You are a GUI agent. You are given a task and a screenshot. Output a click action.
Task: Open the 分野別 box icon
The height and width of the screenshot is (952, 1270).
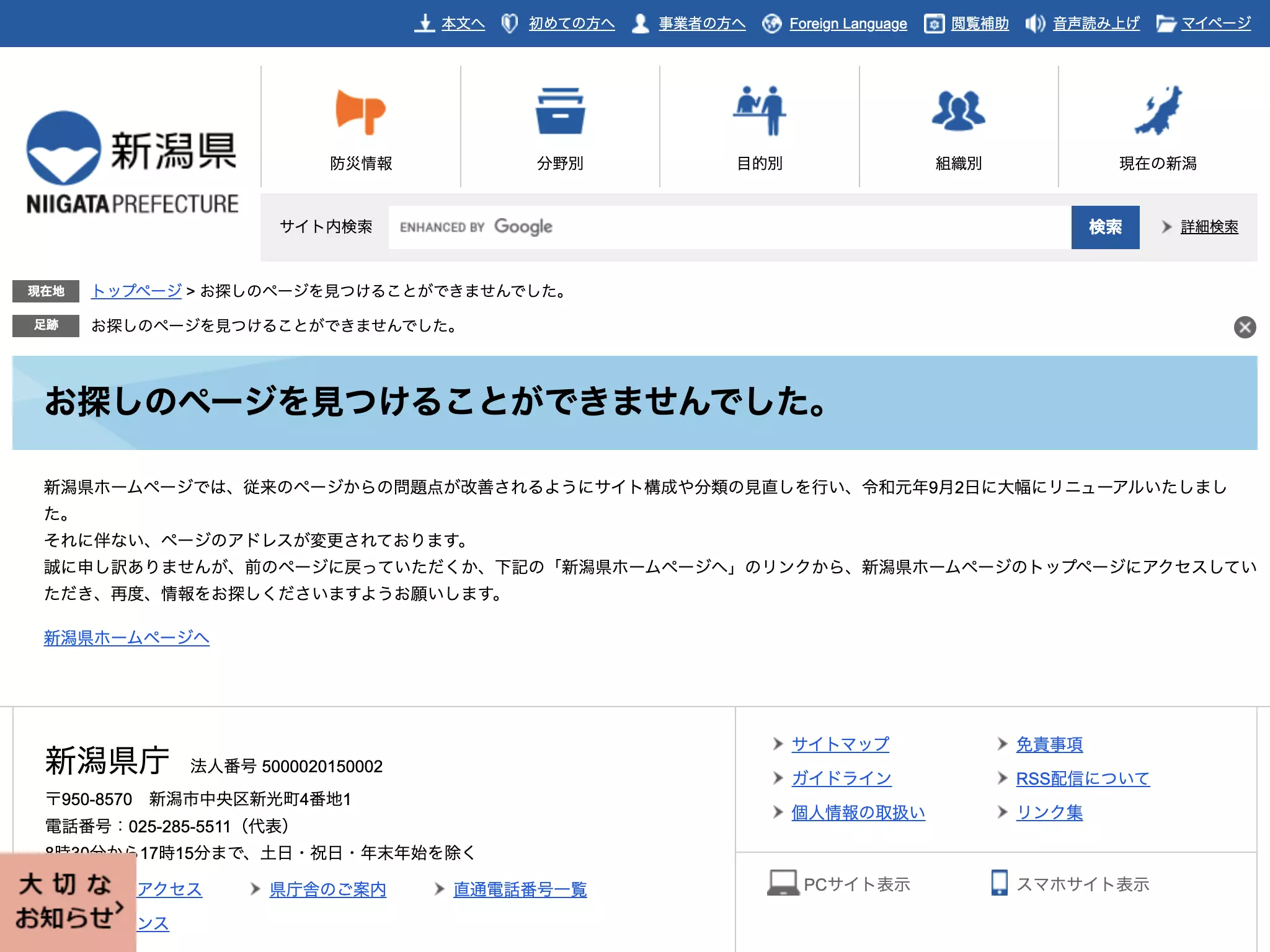click(560, 111)
